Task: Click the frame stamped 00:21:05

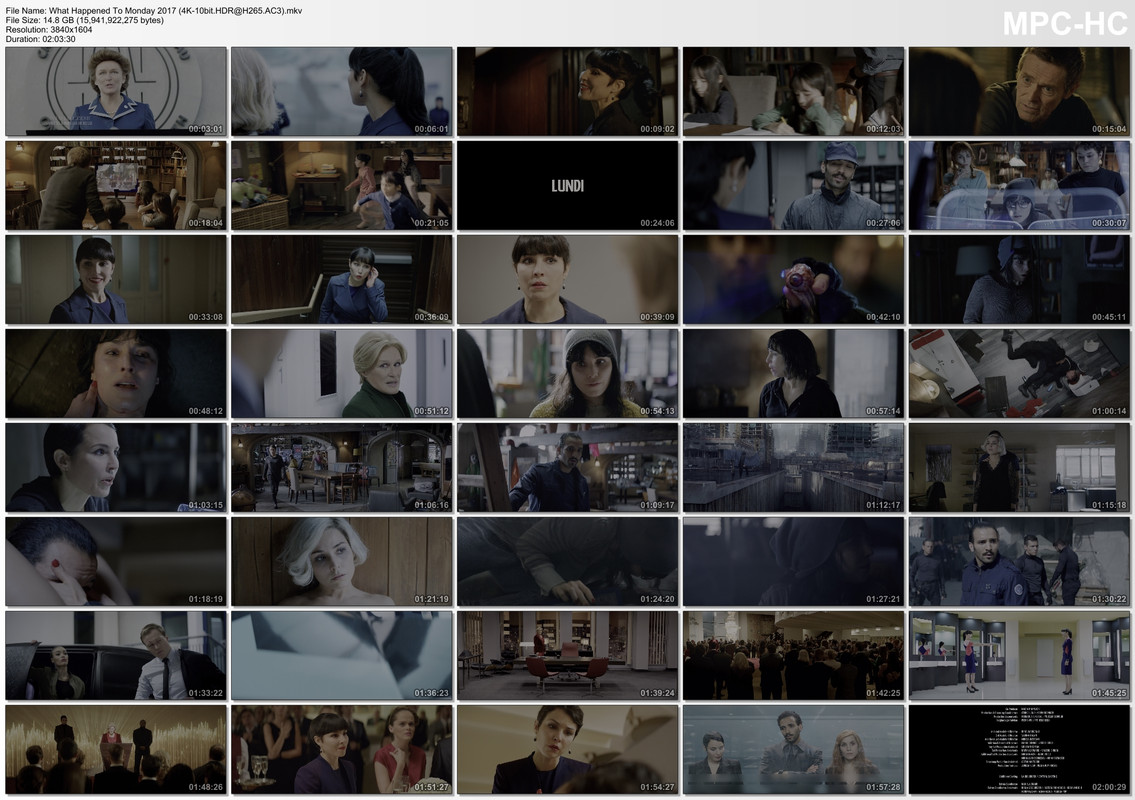Action: pyautogui.click(x=342, y=186)
